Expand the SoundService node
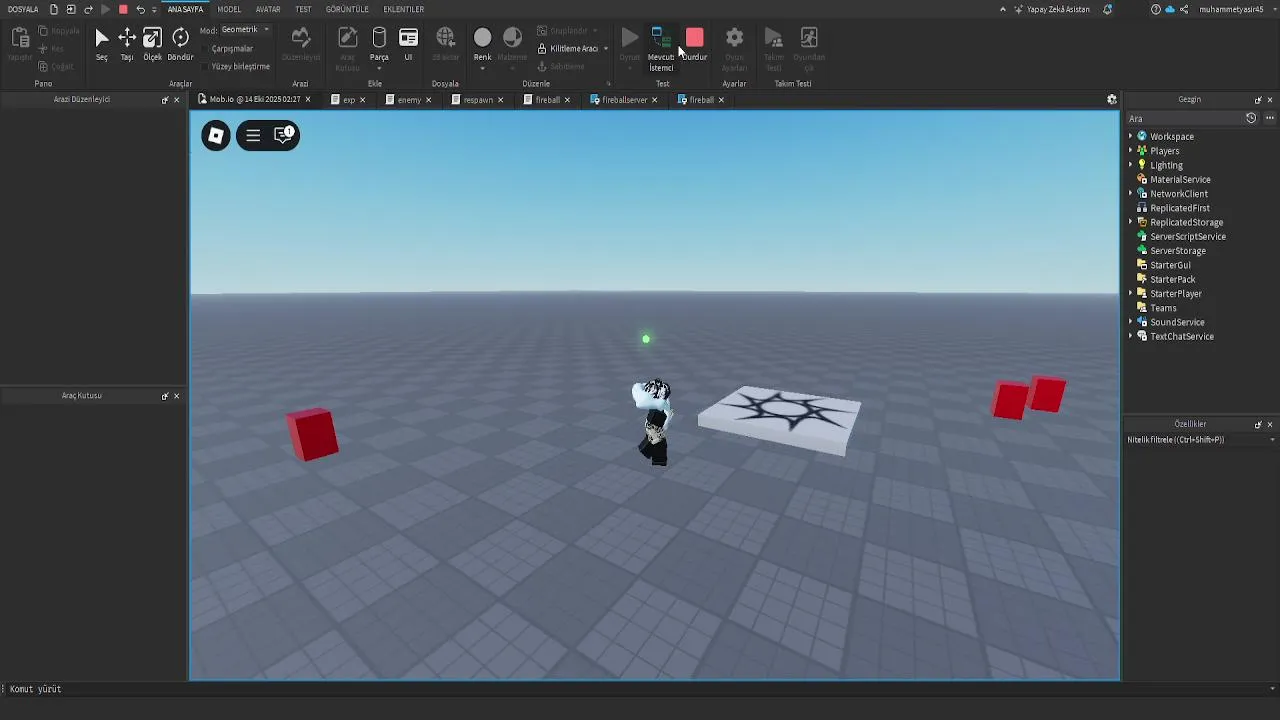This screenshot has height=720, width=1280. 1131,322
